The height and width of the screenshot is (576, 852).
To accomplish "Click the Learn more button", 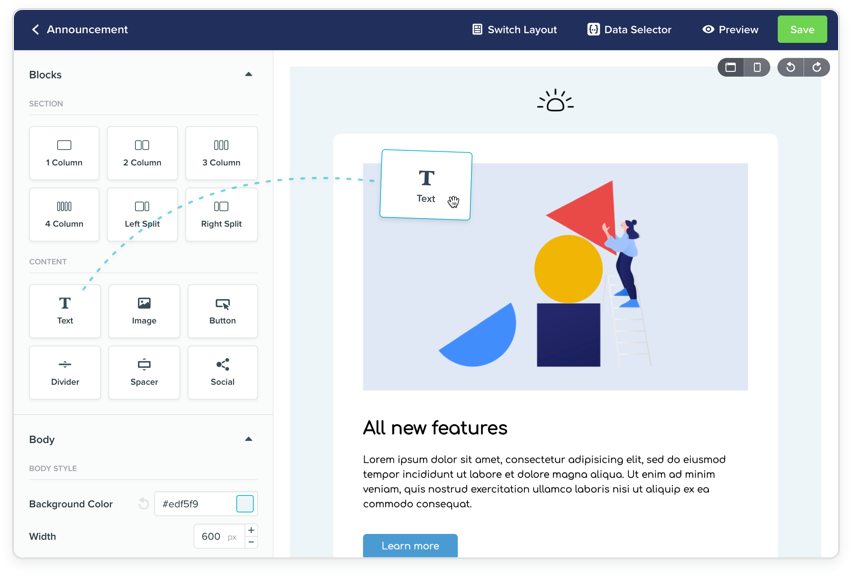I will pos(410,546).
